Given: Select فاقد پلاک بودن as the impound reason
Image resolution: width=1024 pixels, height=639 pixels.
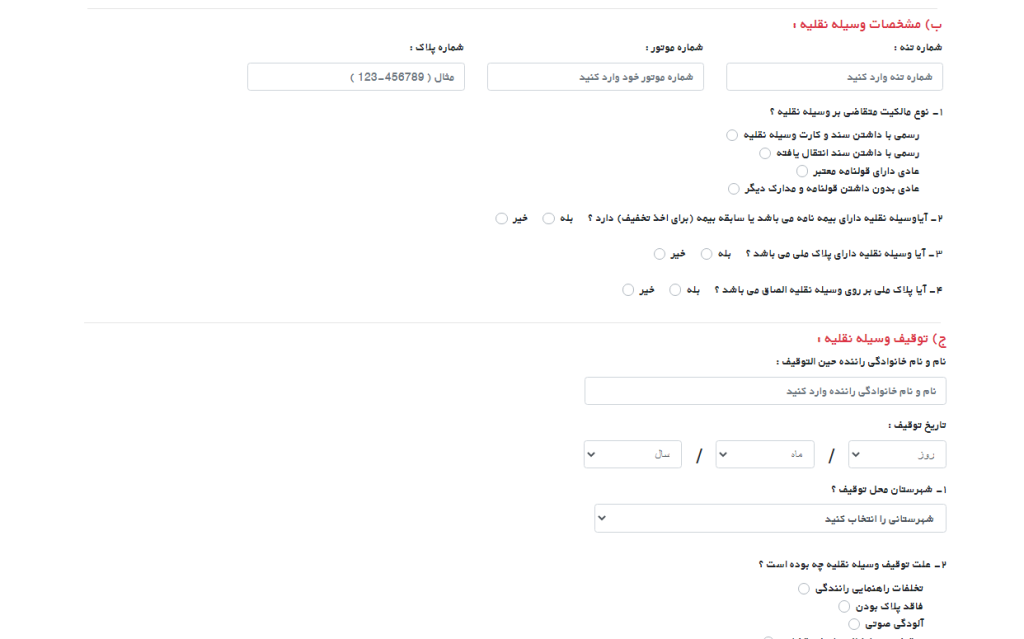Looking at the screenshot, I should (844, 606).
